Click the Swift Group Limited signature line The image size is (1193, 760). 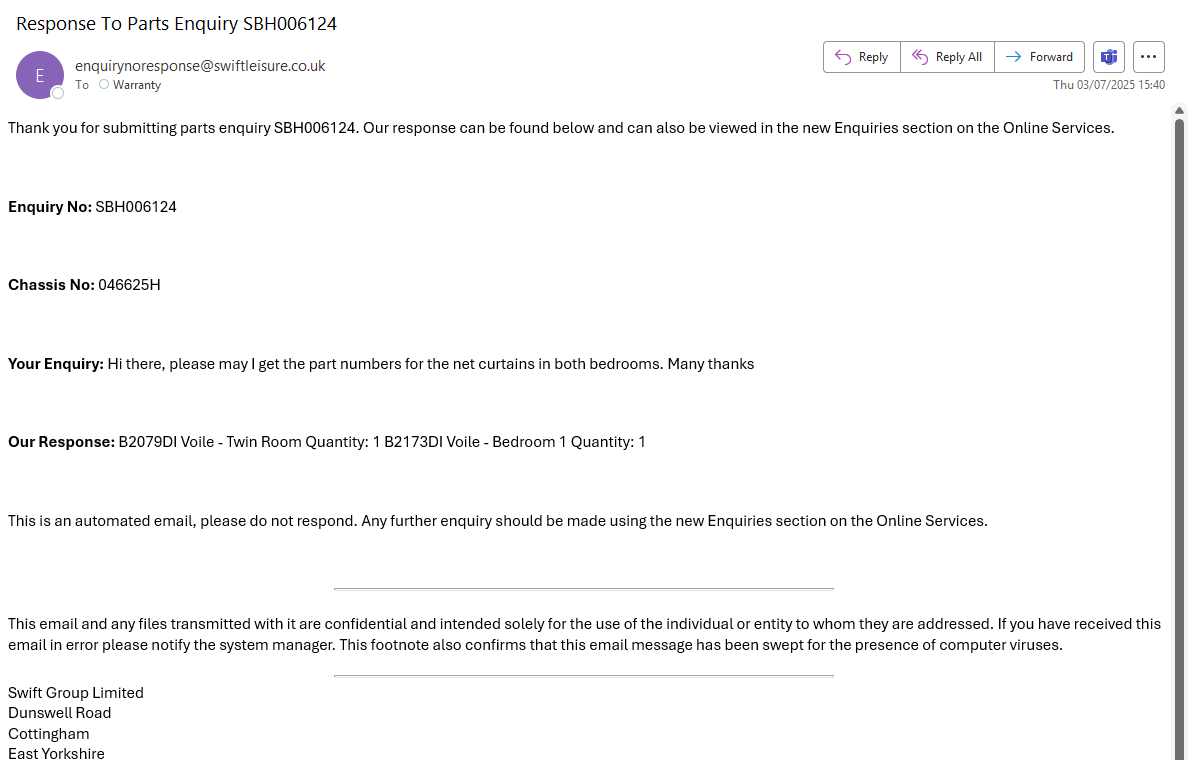(76, 693)
